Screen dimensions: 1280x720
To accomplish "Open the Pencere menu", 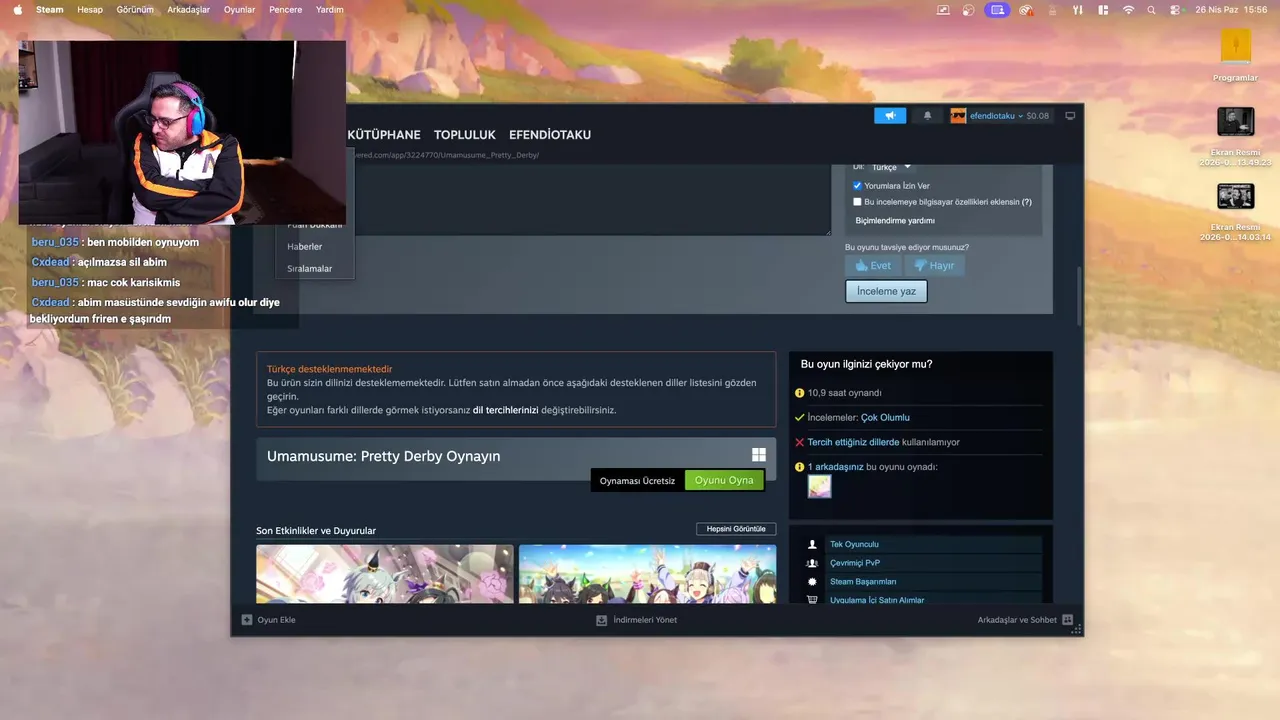I will click(286, 9).
